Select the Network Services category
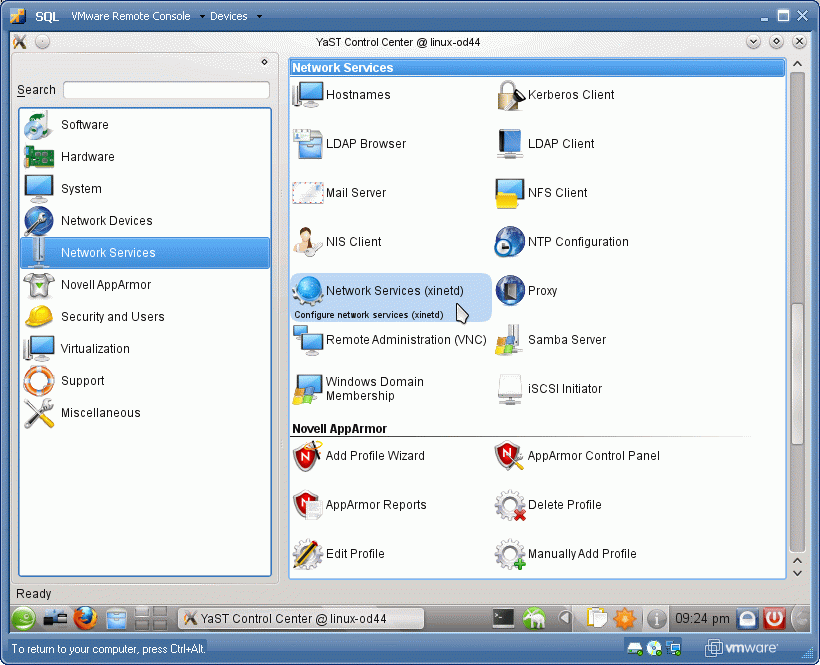The image size is (820, 665). [145, 253]
